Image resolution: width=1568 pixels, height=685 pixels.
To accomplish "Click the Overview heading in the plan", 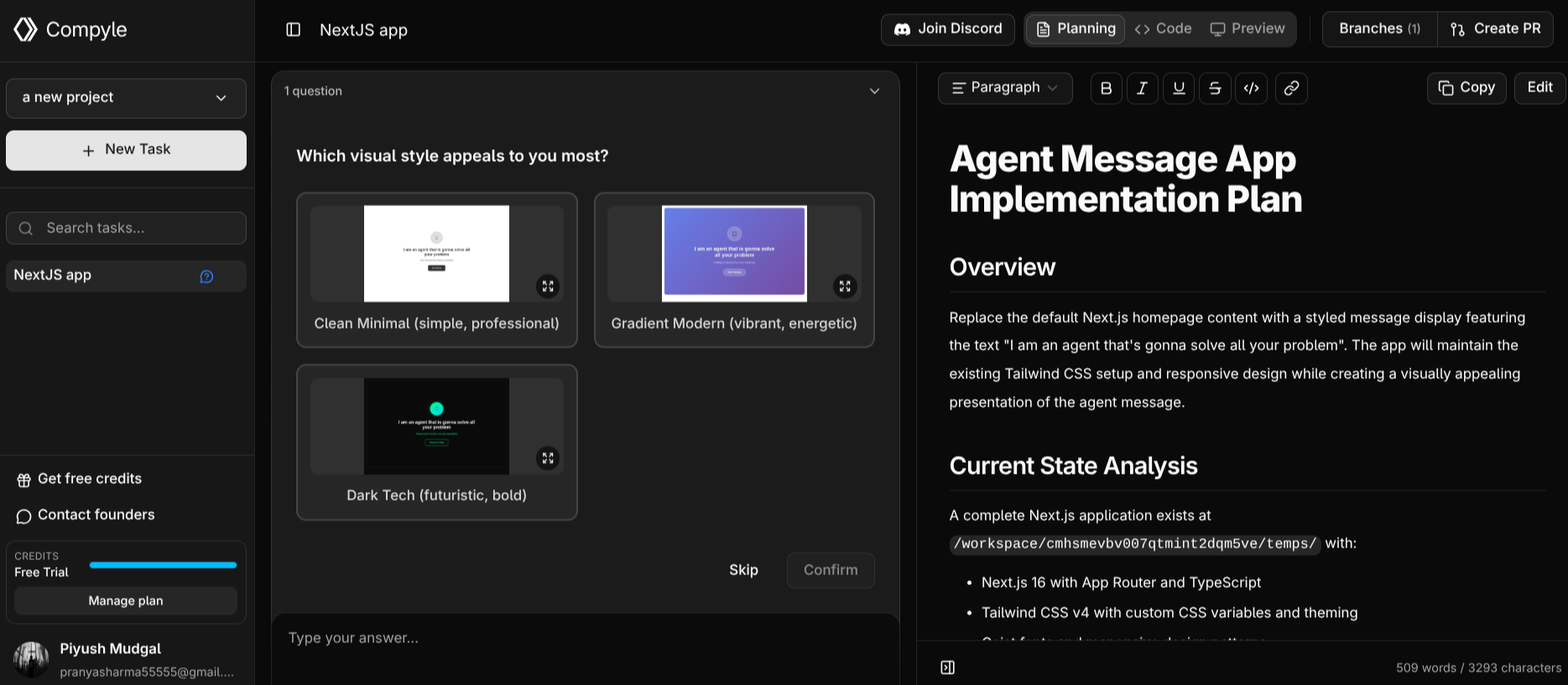I will pos(1003,267).
